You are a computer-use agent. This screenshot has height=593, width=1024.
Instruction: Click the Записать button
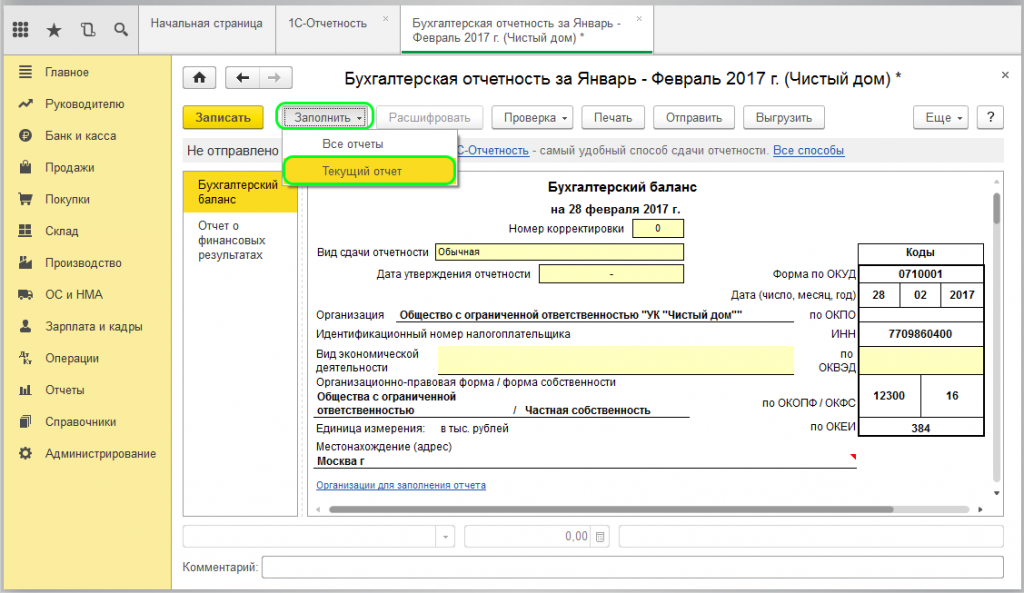point(223,118)
